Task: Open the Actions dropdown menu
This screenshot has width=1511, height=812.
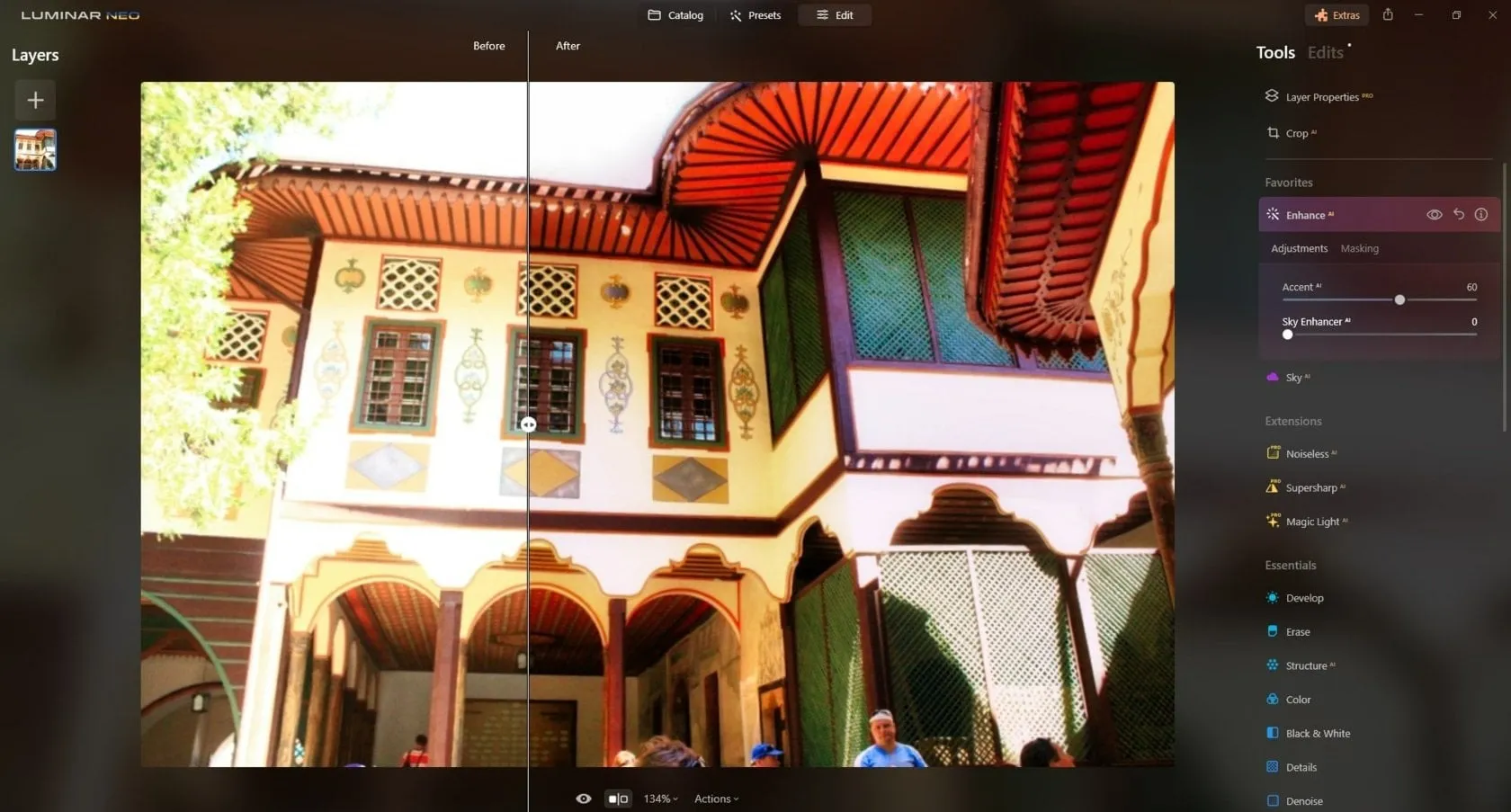Action: coord(716,799)
